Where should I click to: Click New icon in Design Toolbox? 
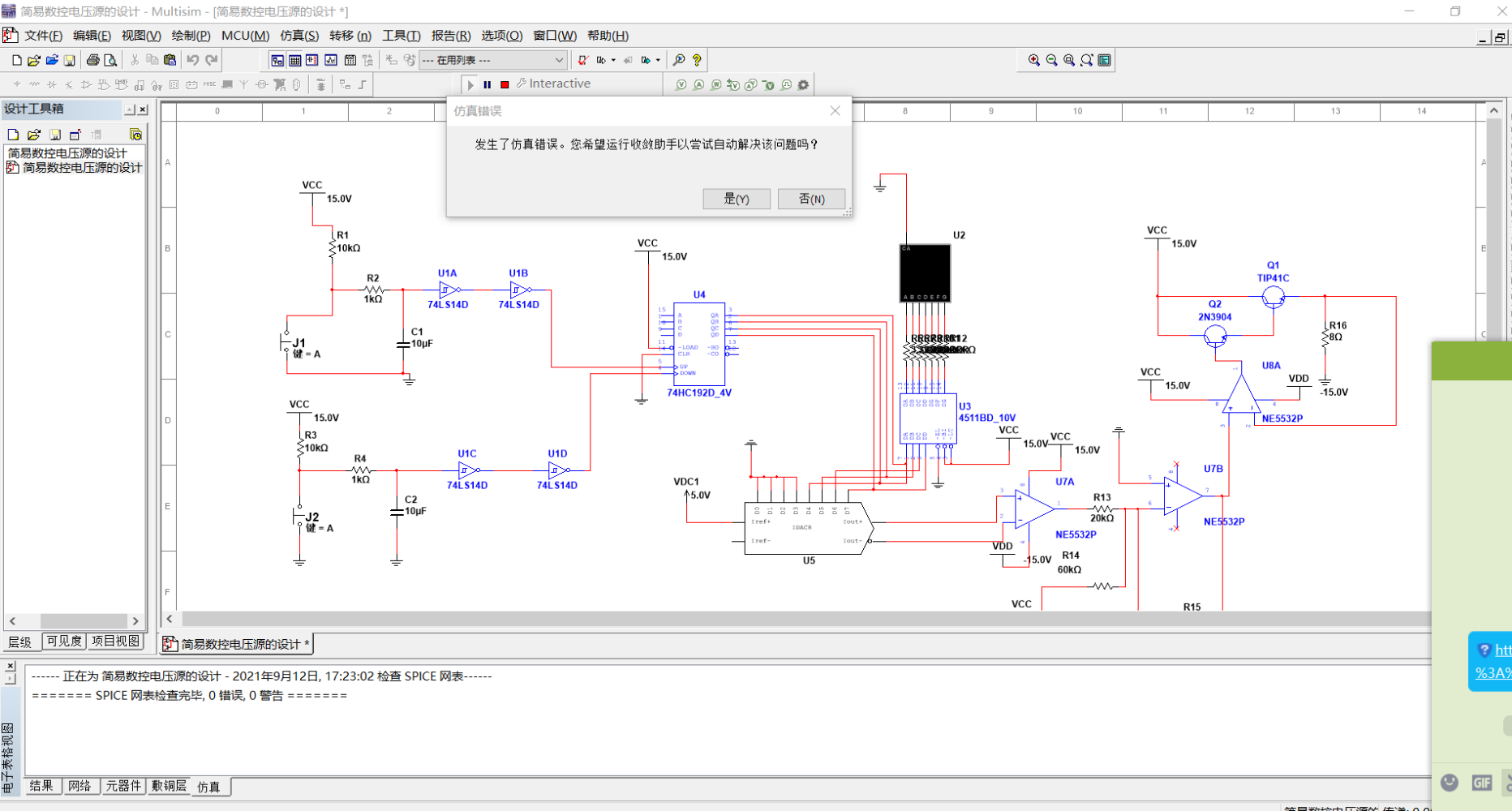13,135
